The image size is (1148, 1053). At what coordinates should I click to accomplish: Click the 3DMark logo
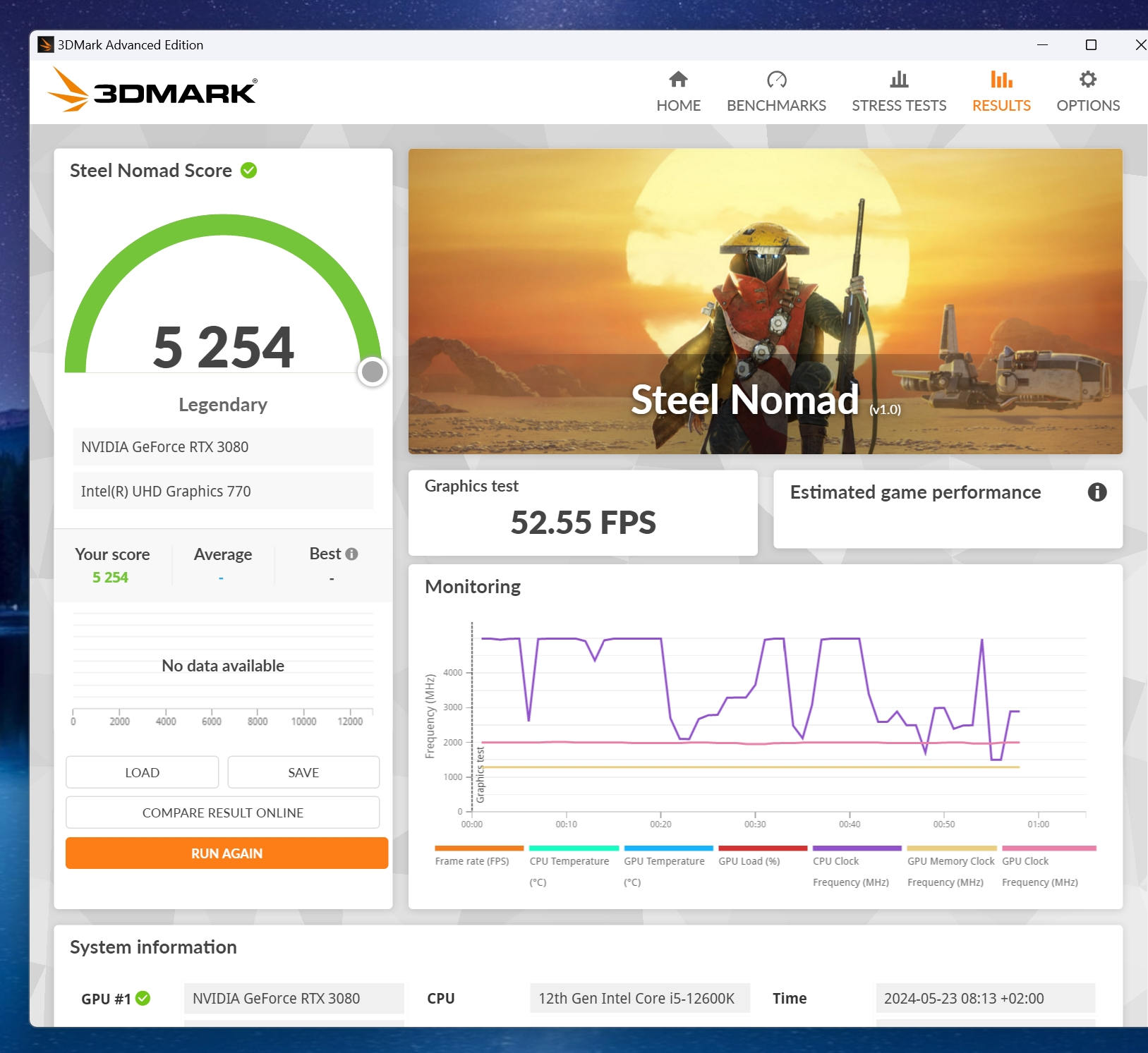click(x=152, y=90)
